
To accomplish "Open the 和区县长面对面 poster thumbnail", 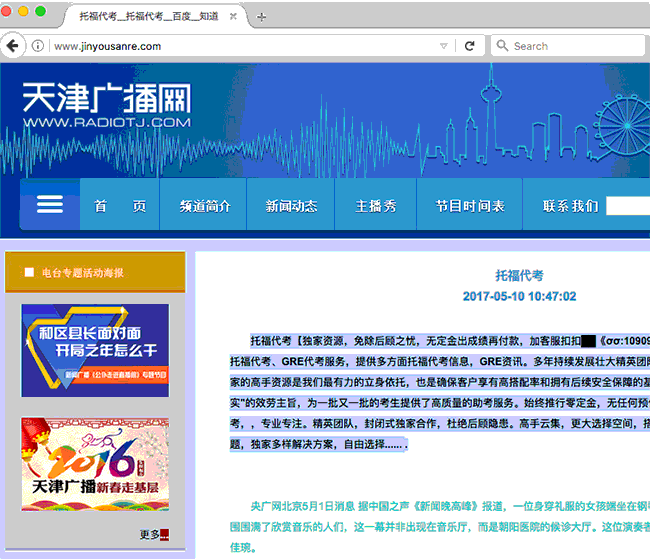I will tap(95, 350).
